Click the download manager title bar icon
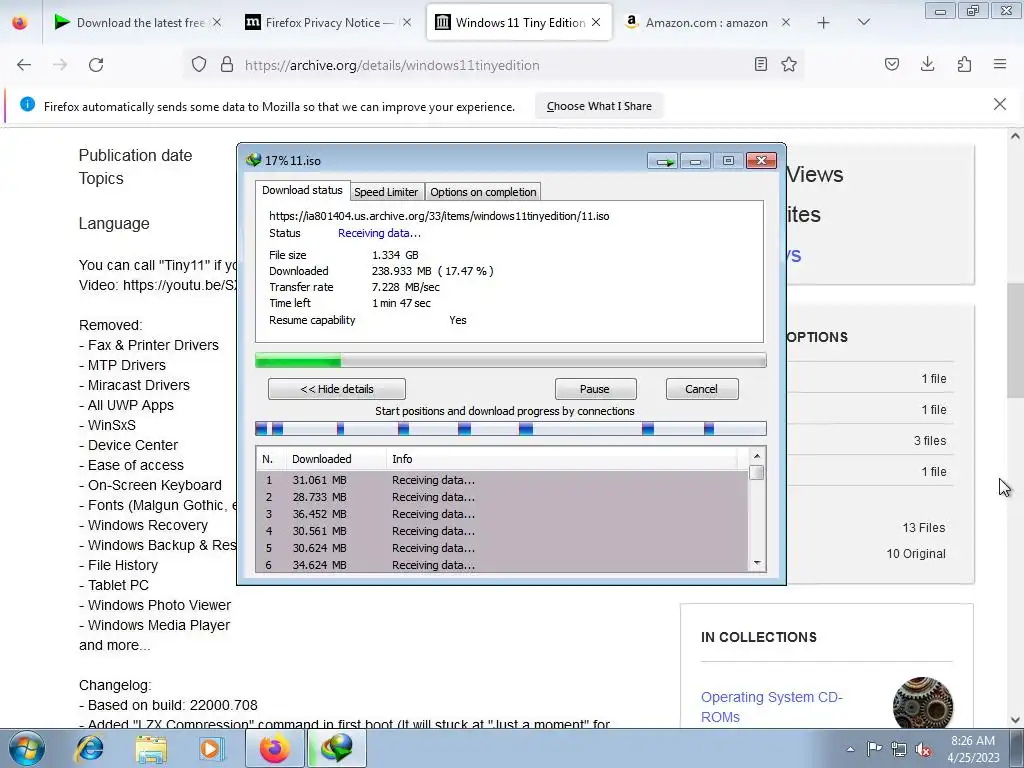Screen dimensions: 1024x768 (x=253, y=160)
